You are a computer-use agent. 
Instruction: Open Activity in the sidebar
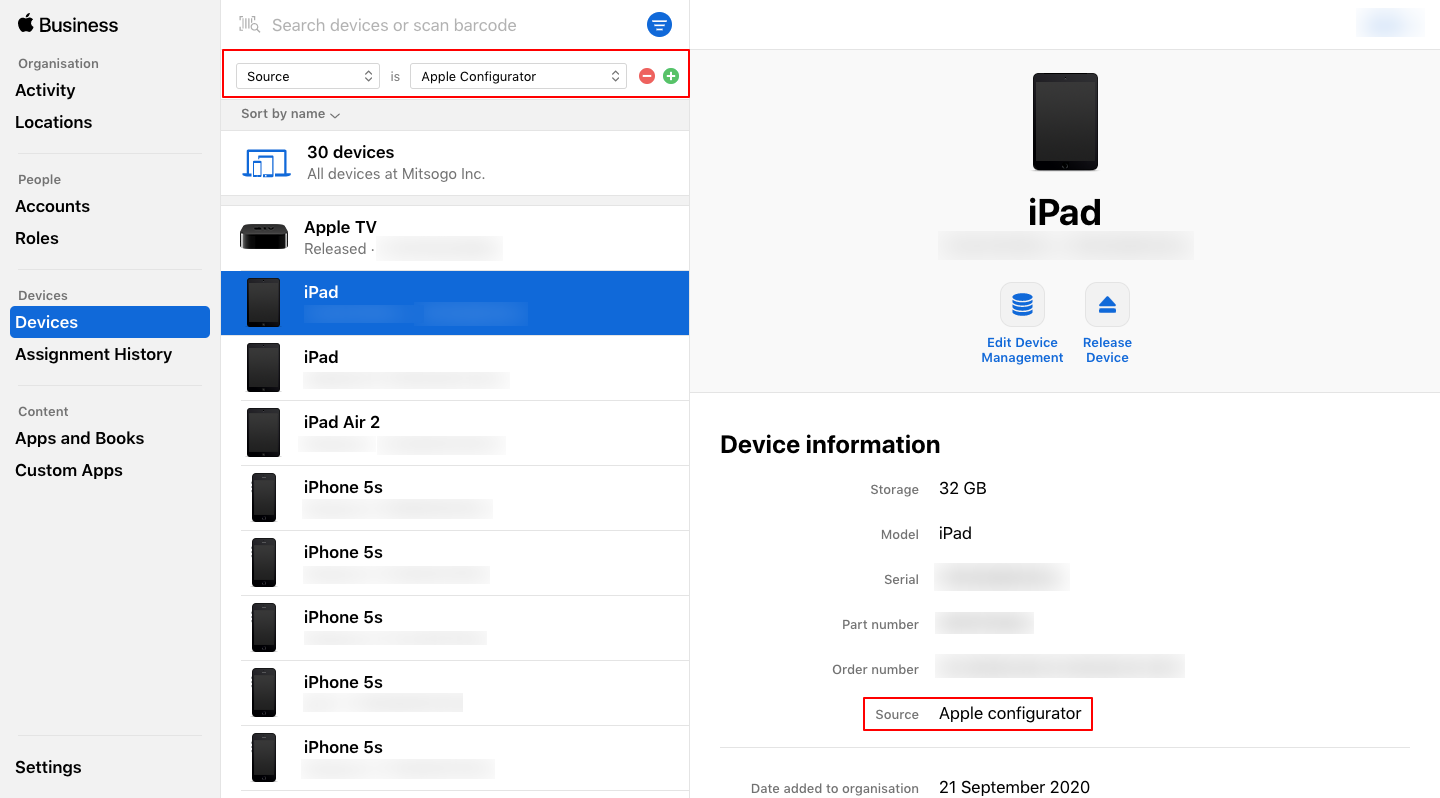pyautogui.click(x=45, y=90)
